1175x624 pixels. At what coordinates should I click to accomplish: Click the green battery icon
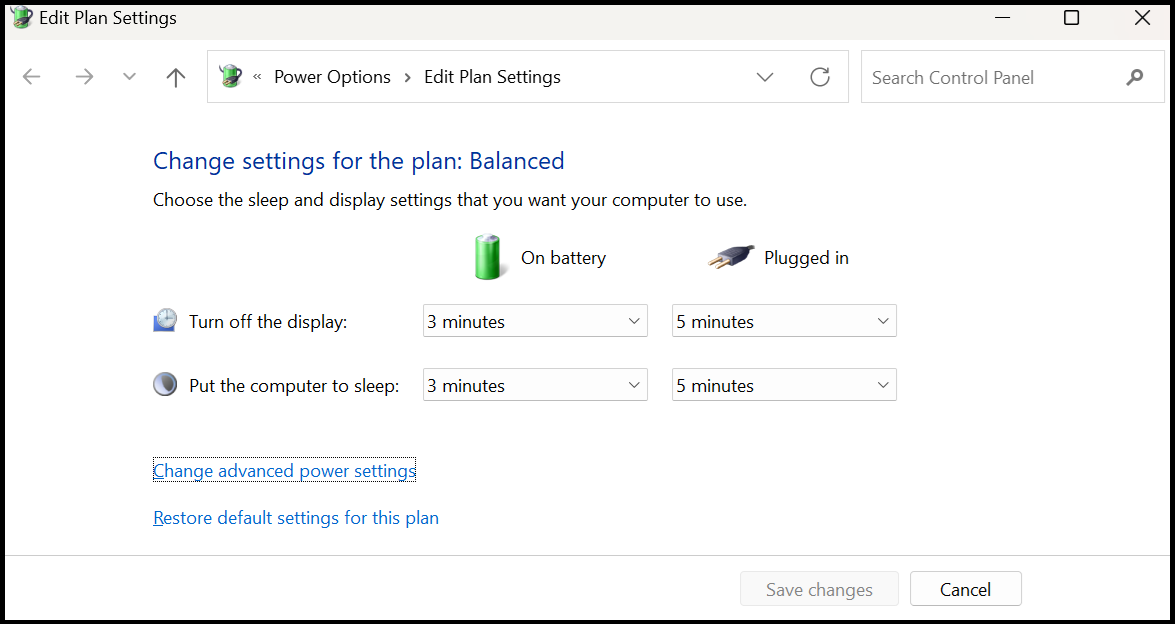coord(489,257)
